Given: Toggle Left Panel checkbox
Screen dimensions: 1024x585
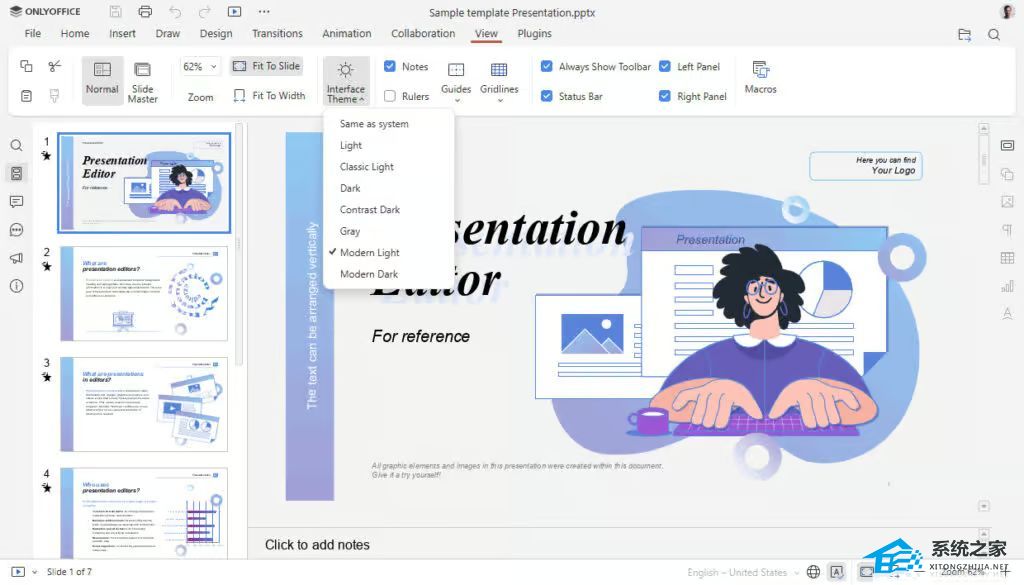Looking at the screenshot, I should click(665, 66).
